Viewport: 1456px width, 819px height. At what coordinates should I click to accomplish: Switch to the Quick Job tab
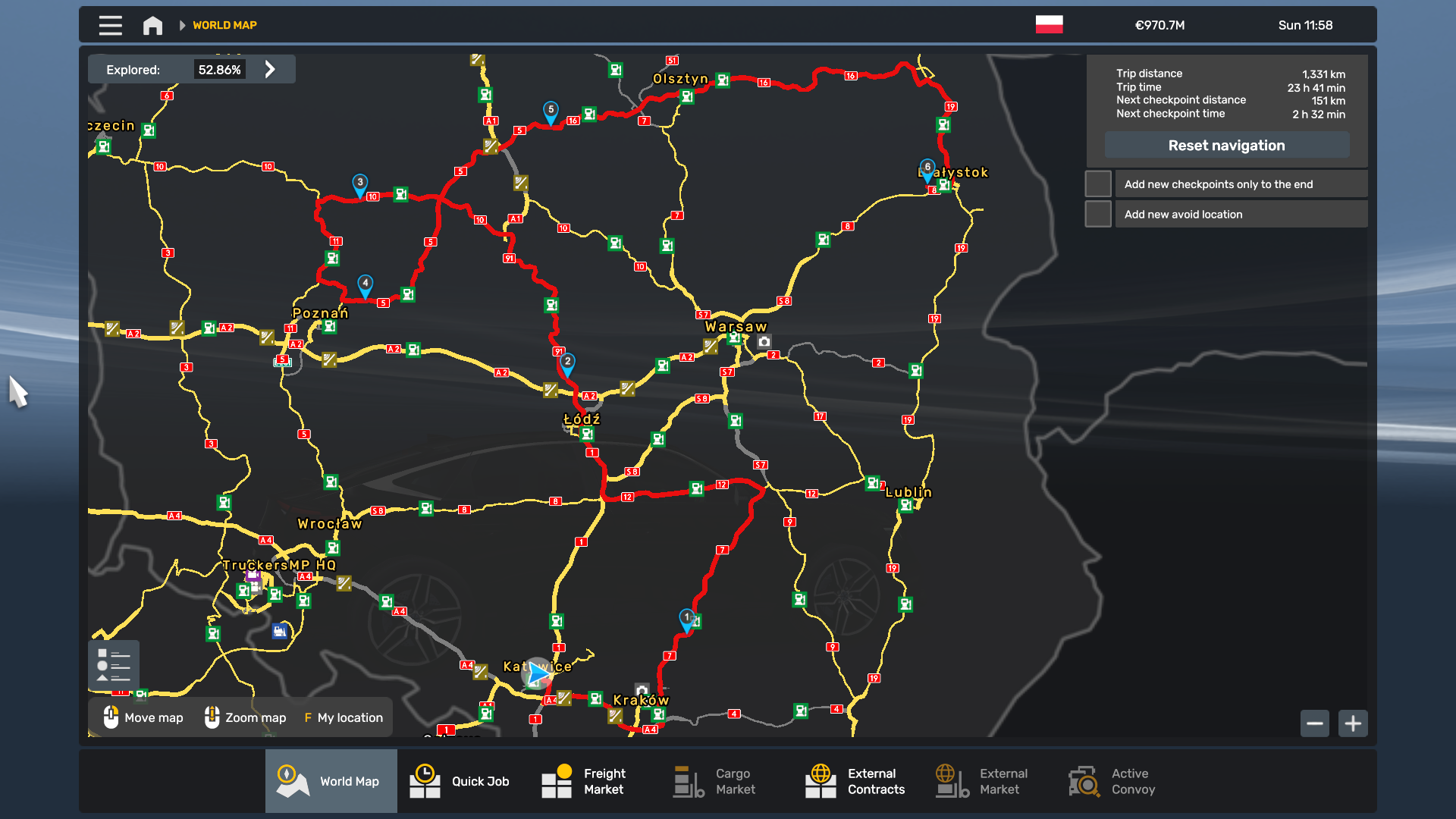[x=460, y=781]
